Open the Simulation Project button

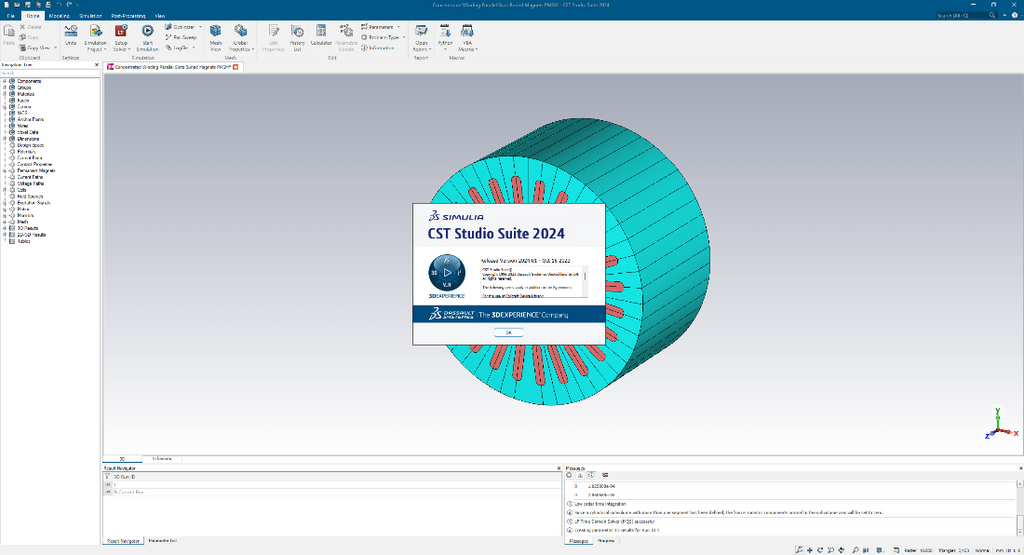[x=95, y=38]
